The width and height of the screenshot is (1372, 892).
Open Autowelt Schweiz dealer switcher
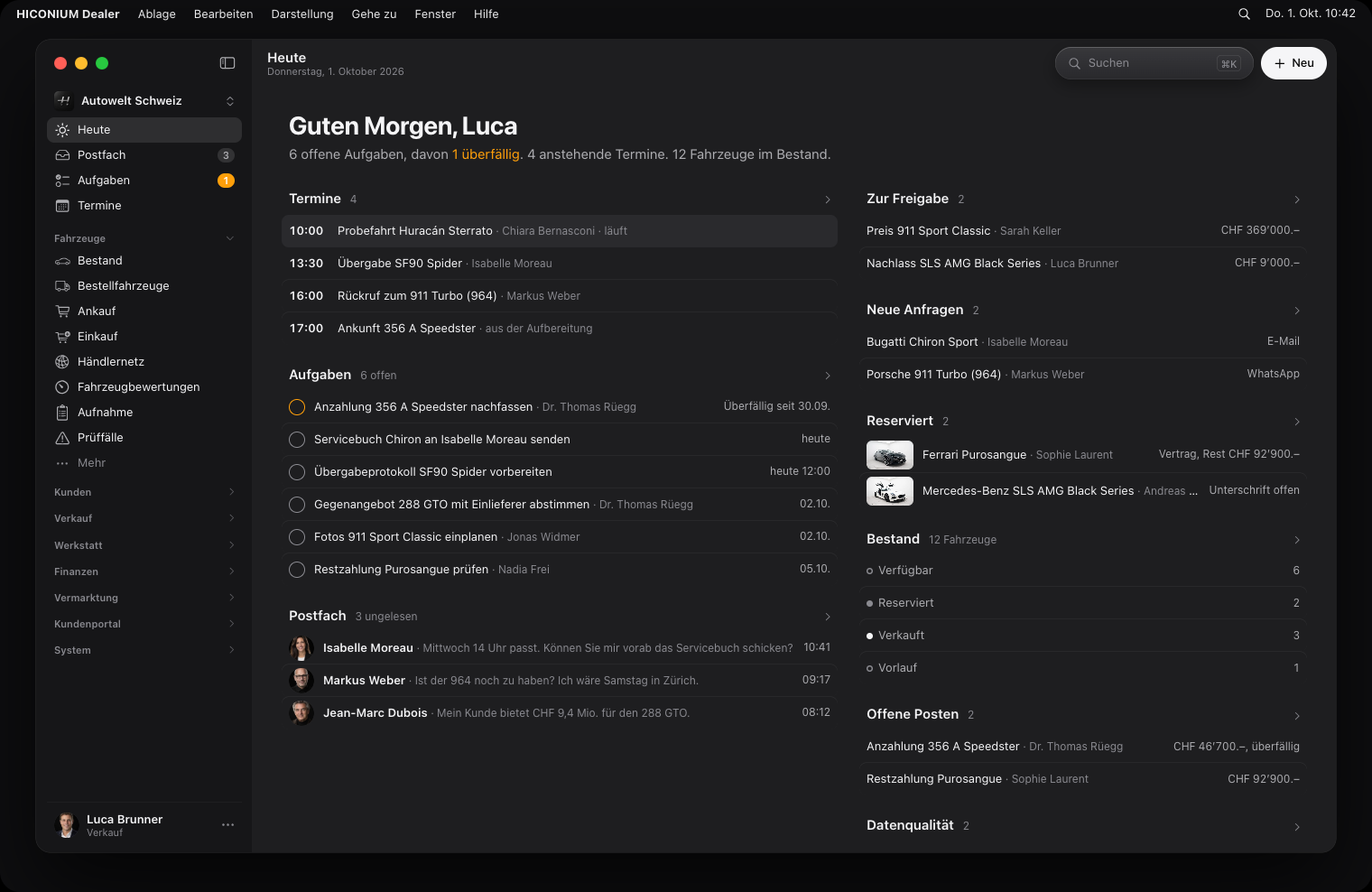[144, 100]
